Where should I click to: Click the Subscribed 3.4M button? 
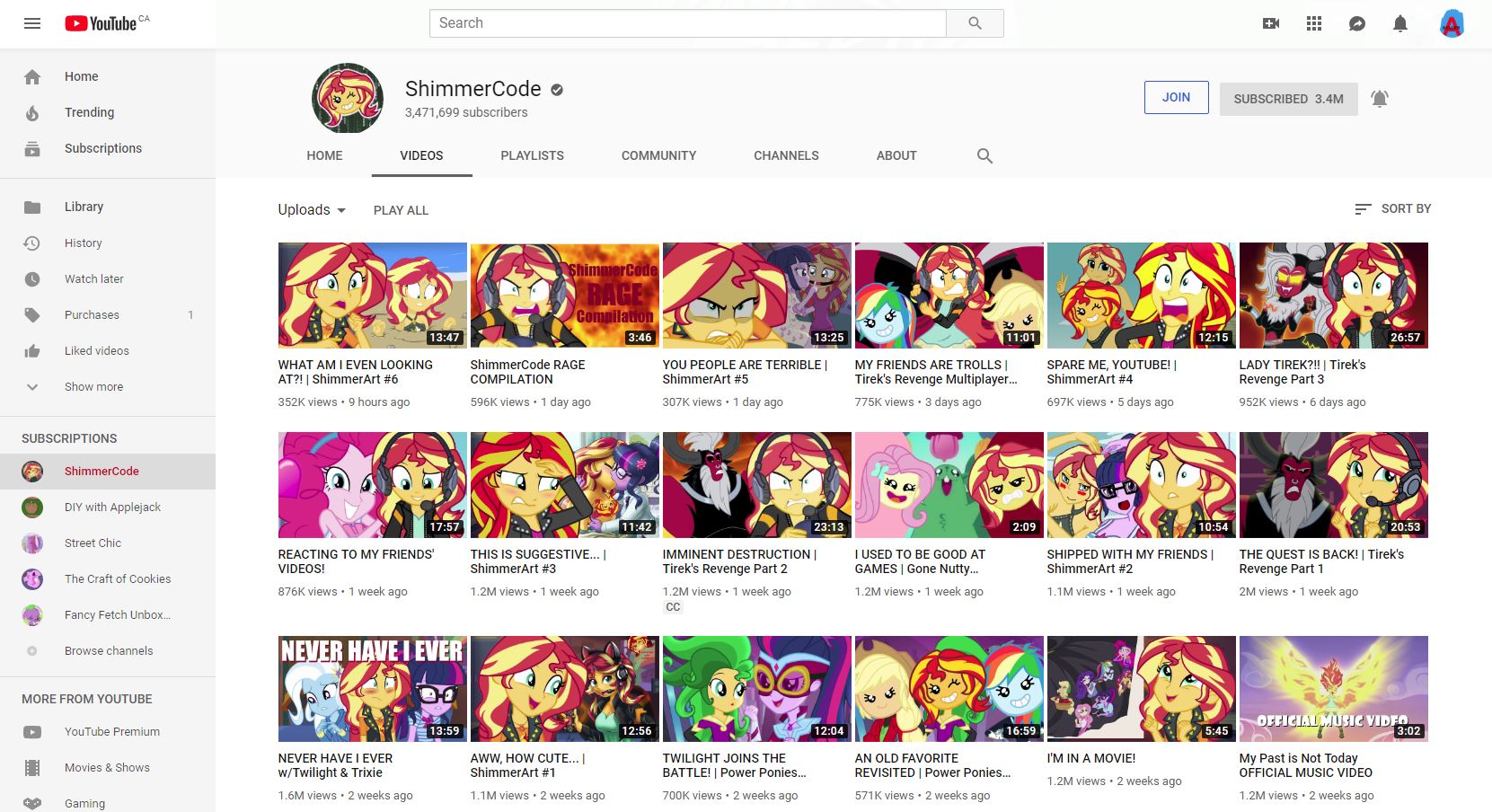pyautogui.click(x=1288, y=99)
